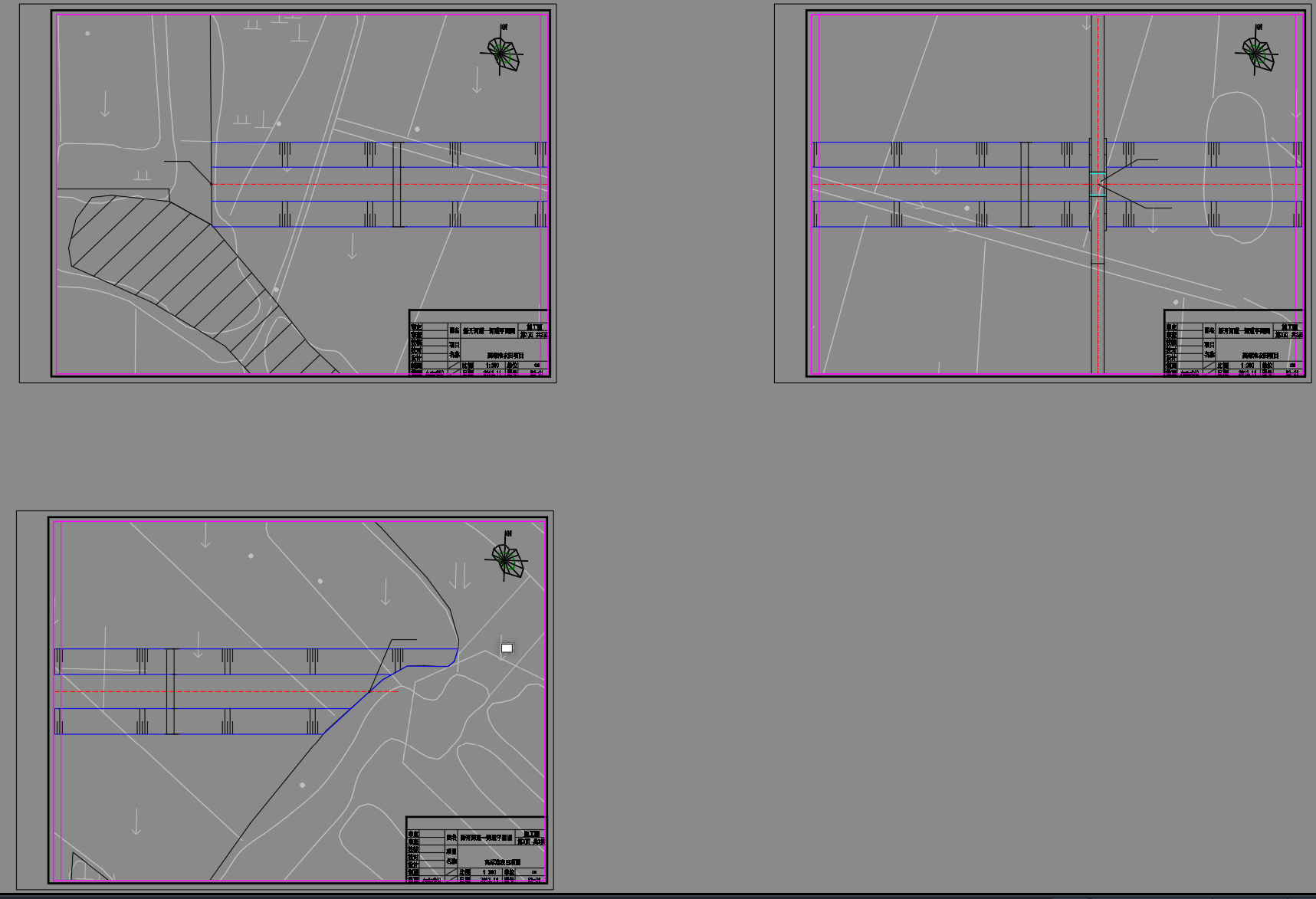1316x899 pixels.
Task: Click the black cross-section bar in the top-left sheet
Action: [397, 185]
